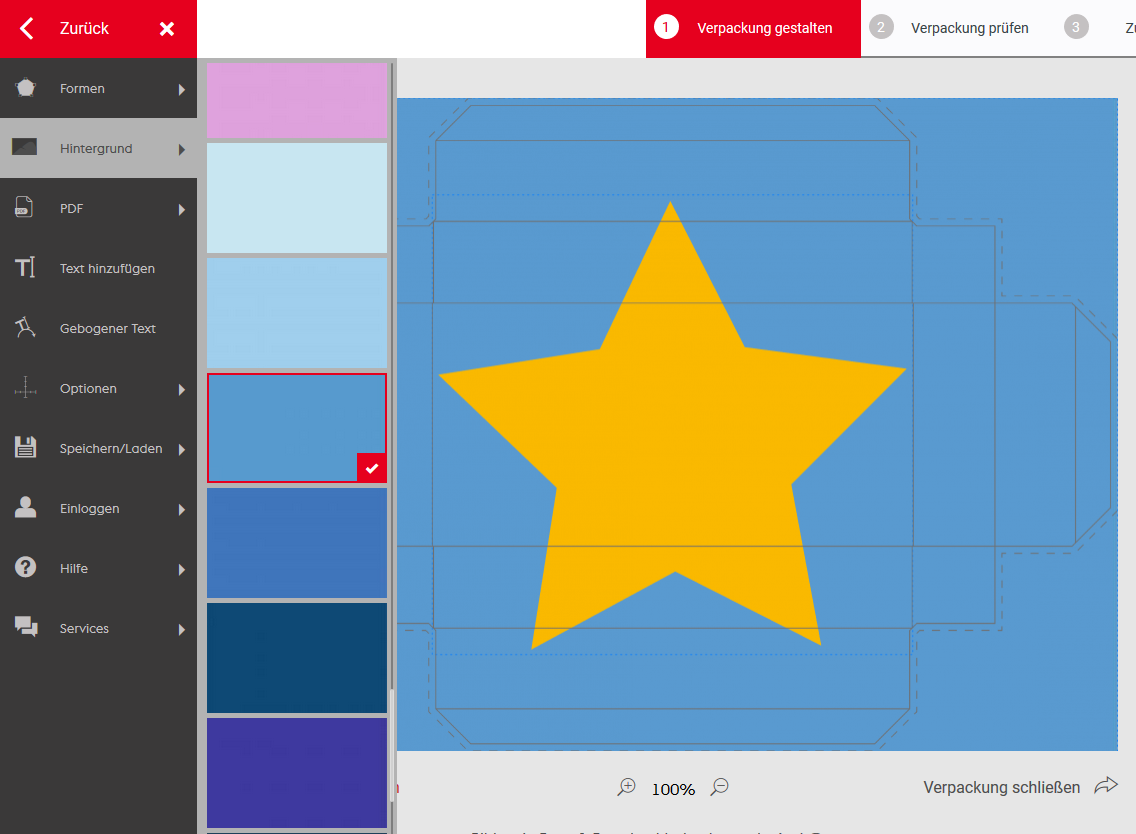This screenshot has width=1136, height=834.
Task: Expand the Formen submenu arrow
Action: coord(182,89)
